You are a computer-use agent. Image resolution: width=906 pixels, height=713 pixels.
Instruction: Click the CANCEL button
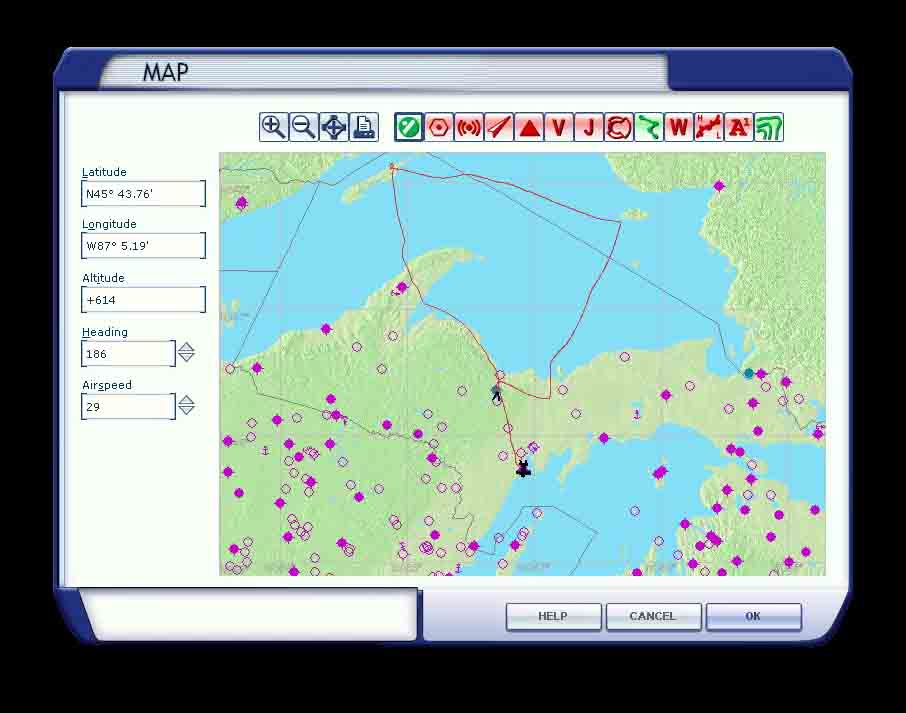tap(652, 616)
